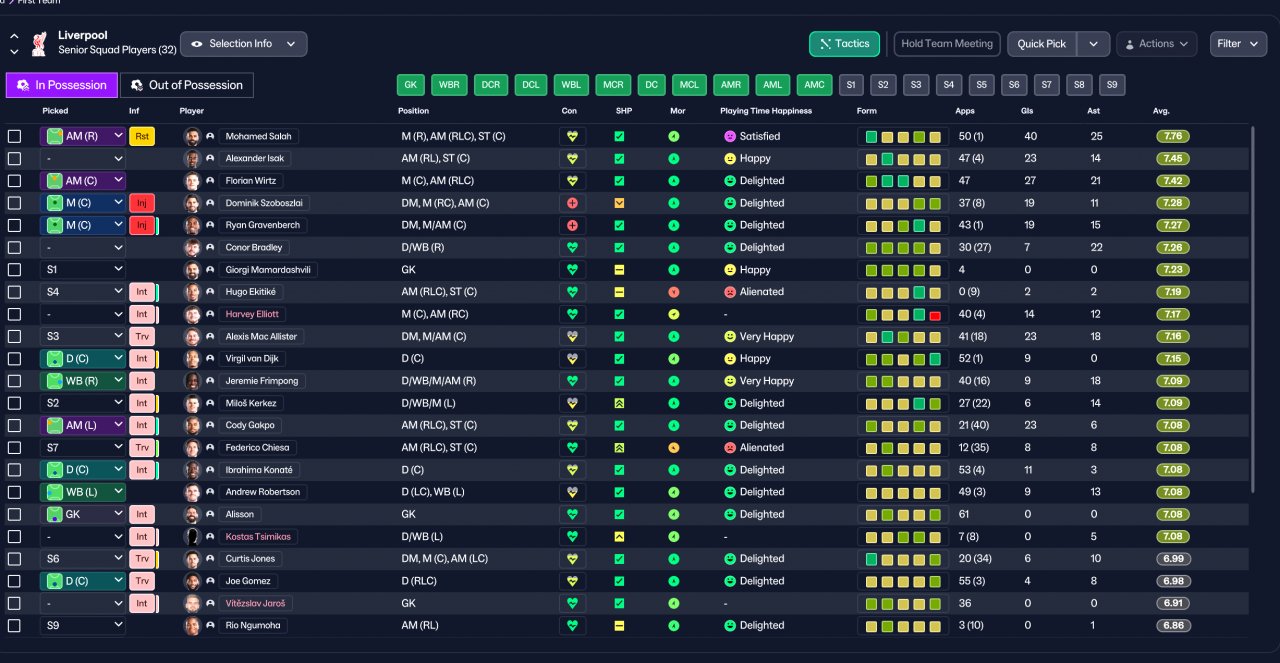Screen dimensions: 1280x663
Task: Switch to the Out of Possession tab
Action: 187,85
